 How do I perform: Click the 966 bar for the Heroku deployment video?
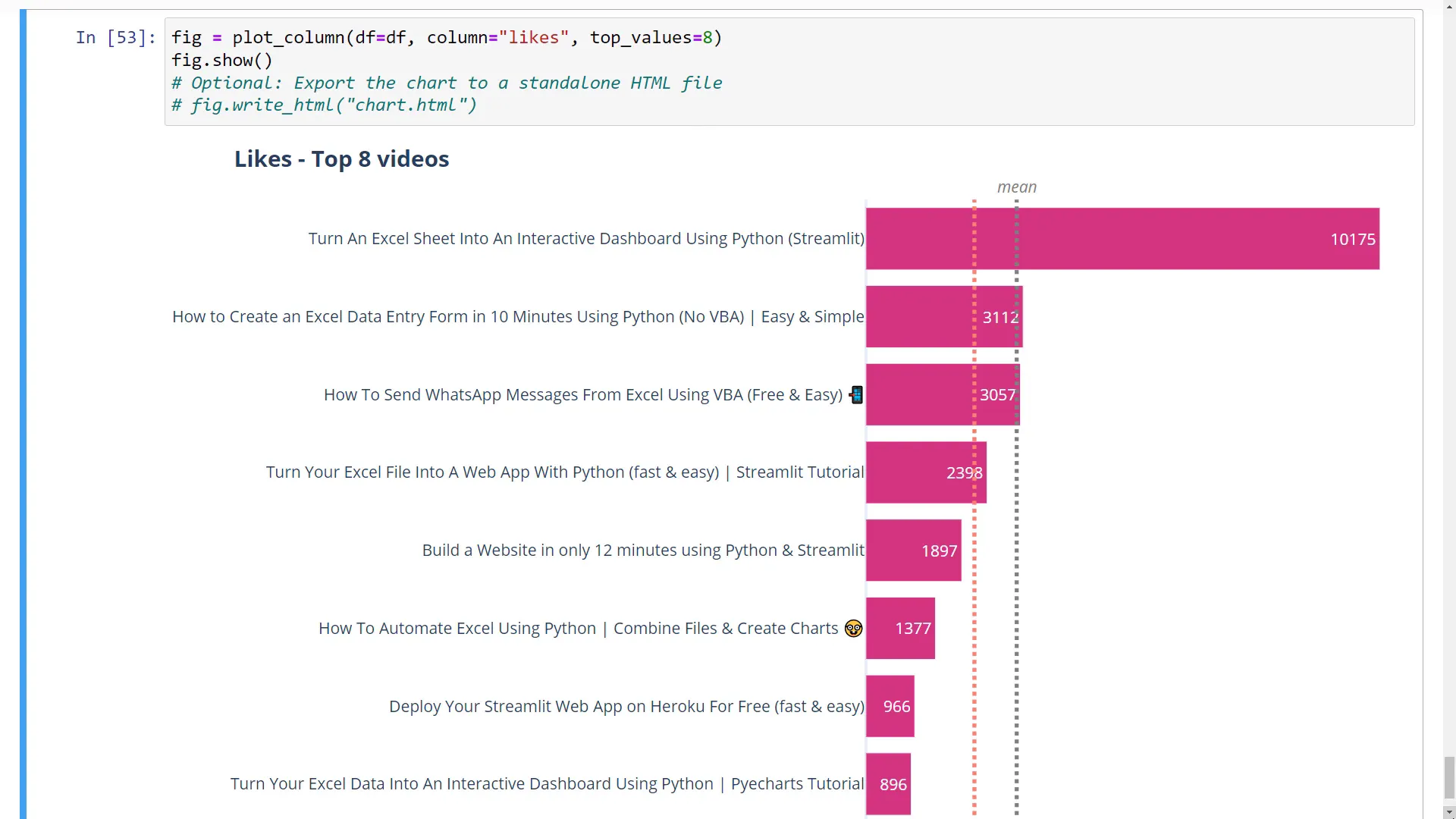coord(890,706)
